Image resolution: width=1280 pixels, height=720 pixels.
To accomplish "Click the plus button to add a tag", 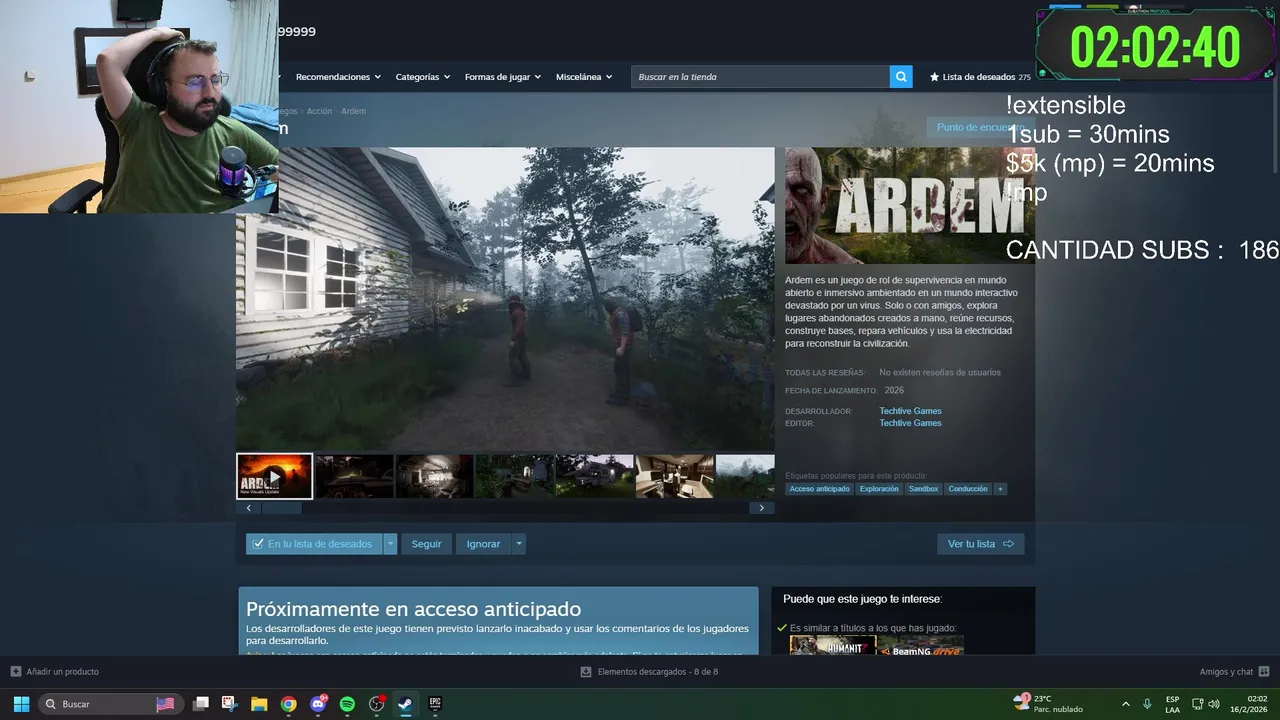I will [x=1000, y=489].
